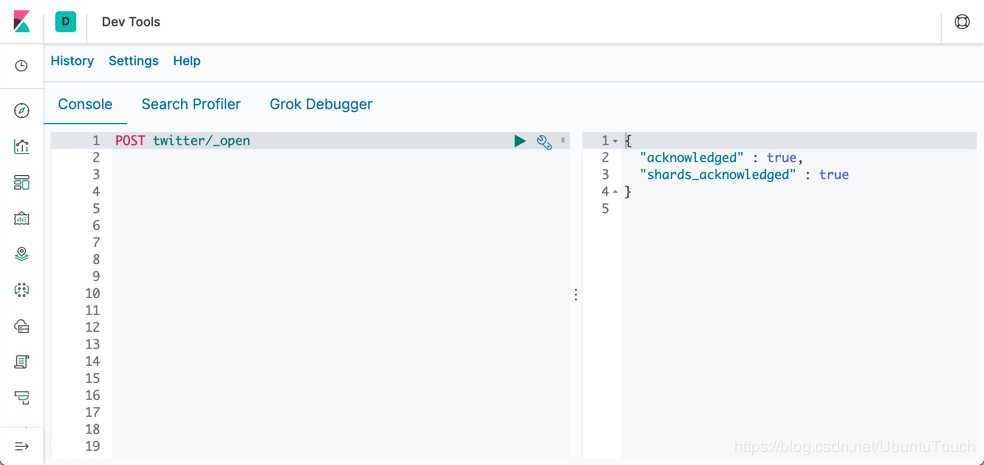Image resolution: width=984 pixels, height=465 pixels.
Task: Open Logs icon in sidebar
Action: click(x=21, y=361)
